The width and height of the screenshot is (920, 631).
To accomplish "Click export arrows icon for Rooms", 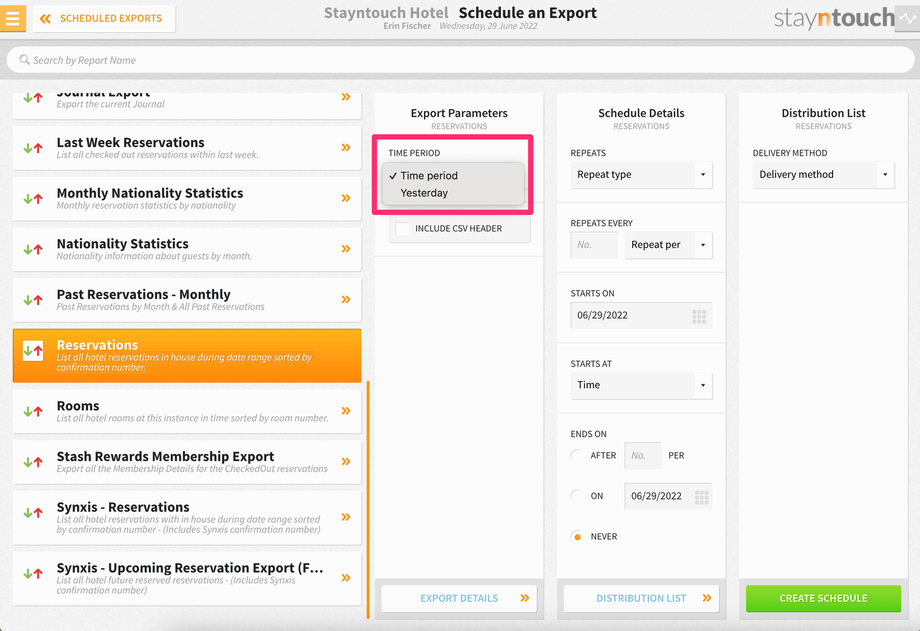I will click(x=33, y=411).
